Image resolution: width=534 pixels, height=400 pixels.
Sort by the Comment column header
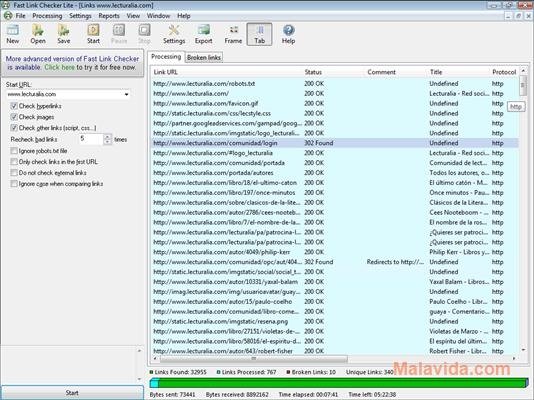pyautogui.click(x=396, y=72)
